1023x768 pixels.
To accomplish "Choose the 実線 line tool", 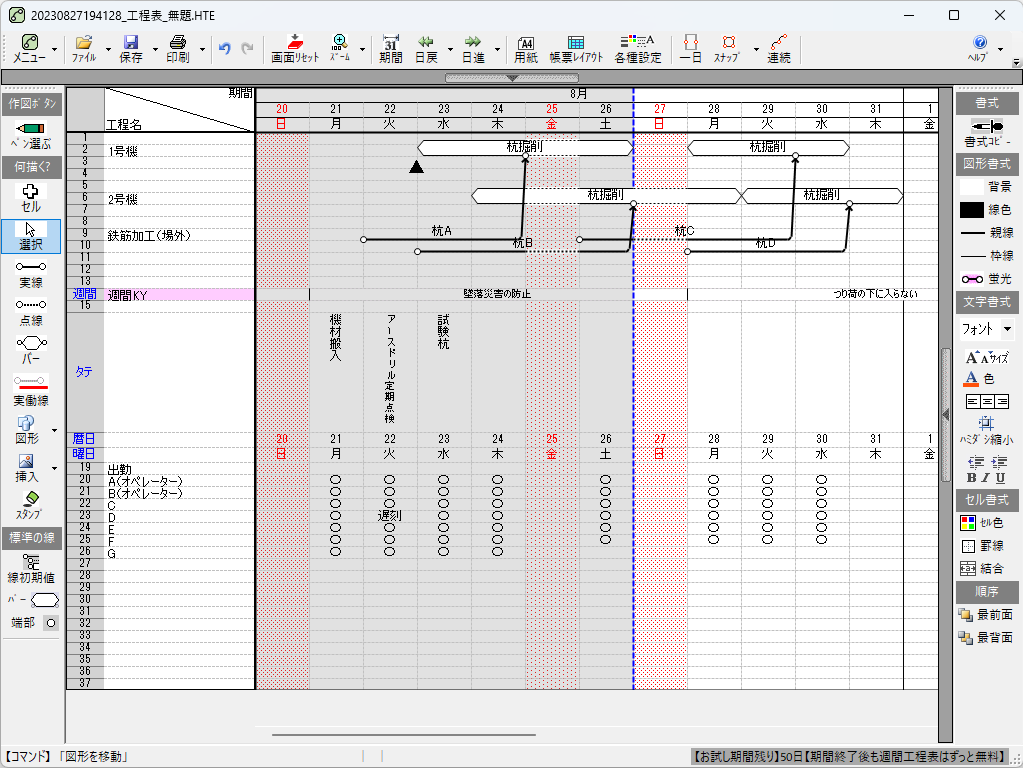I will pos(31,274).
